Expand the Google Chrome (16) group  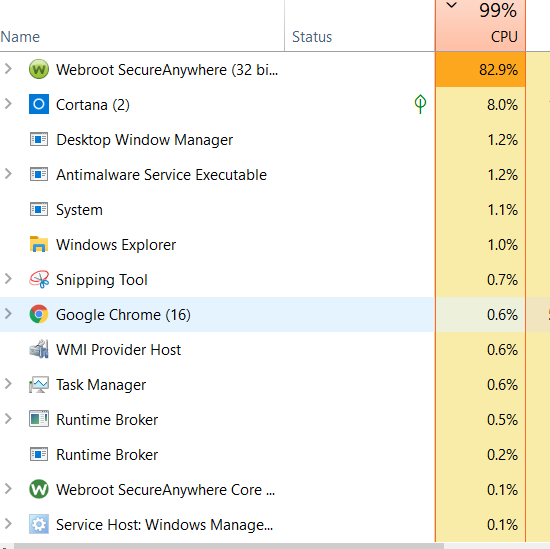(x=8, y=314)
